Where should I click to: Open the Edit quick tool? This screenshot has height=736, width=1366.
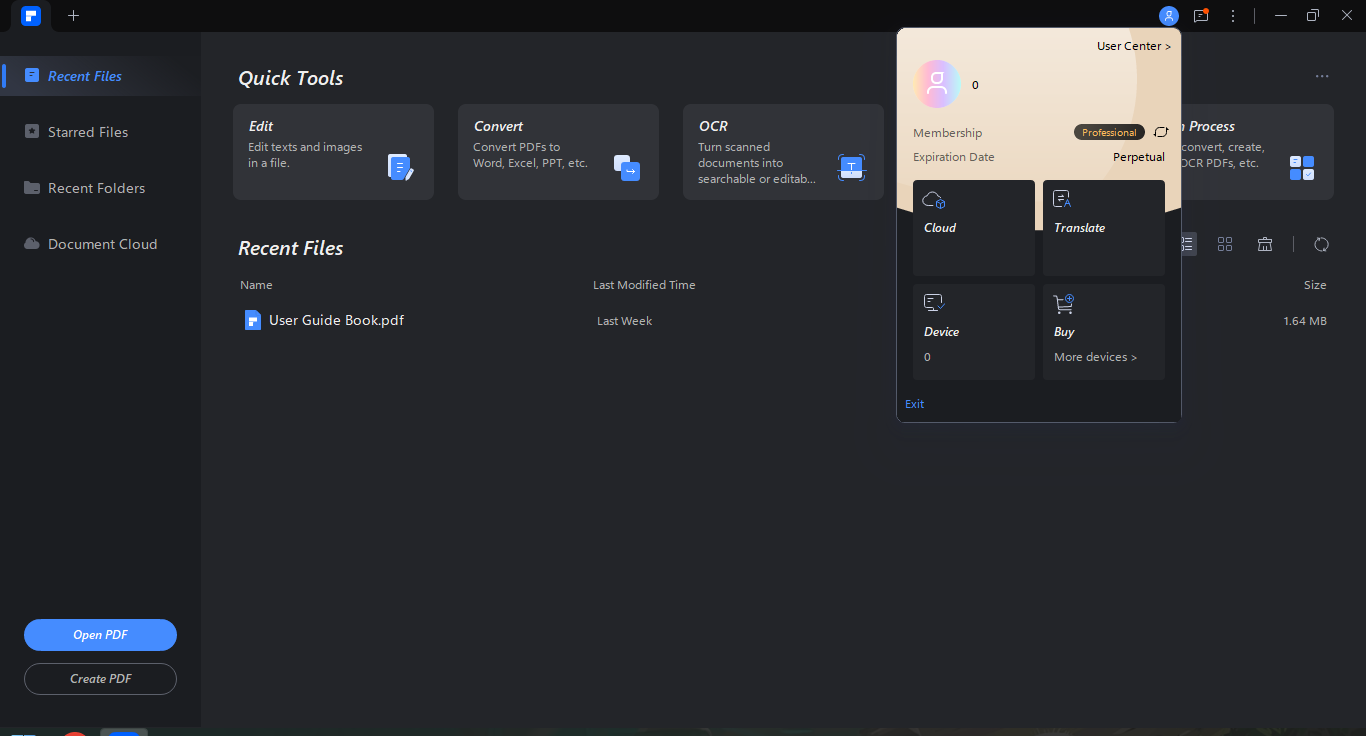pos(333,152)
